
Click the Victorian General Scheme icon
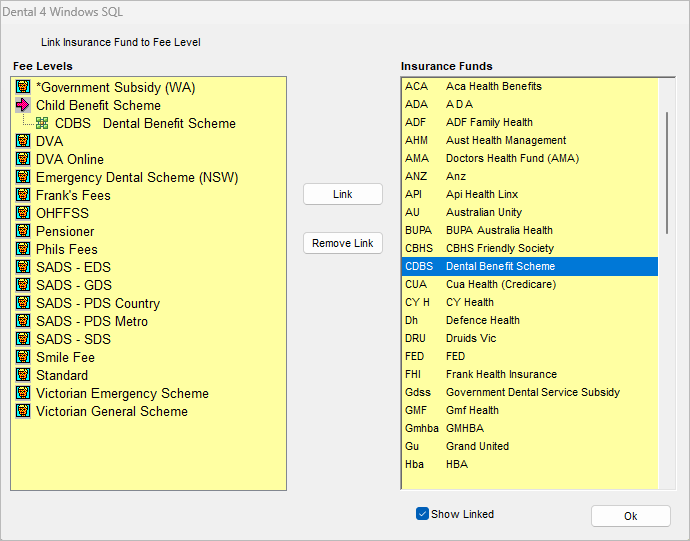point(23,411)
